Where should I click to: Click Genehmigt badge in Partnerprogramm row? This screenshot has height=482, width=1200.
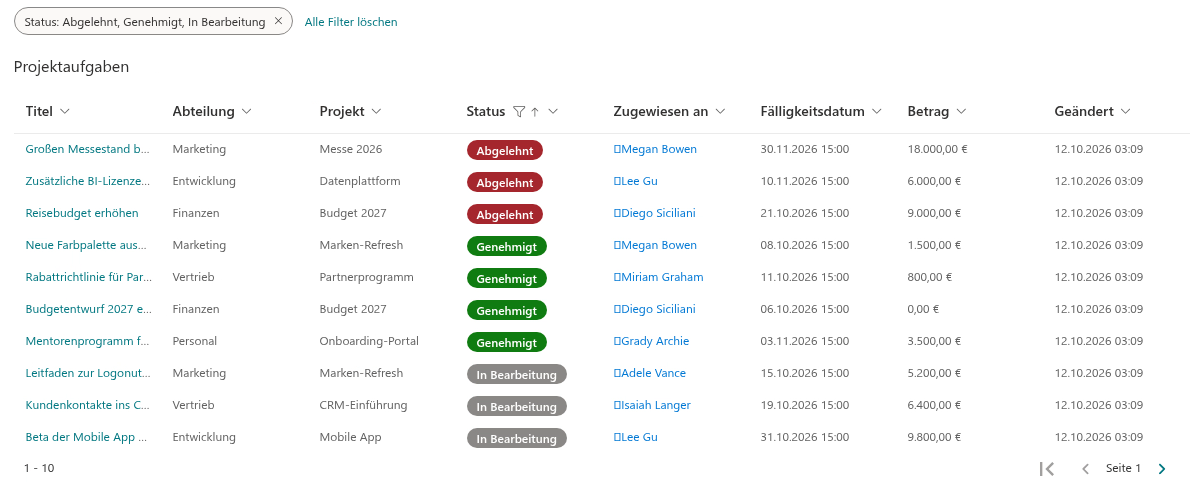click(x=506, y=278)
